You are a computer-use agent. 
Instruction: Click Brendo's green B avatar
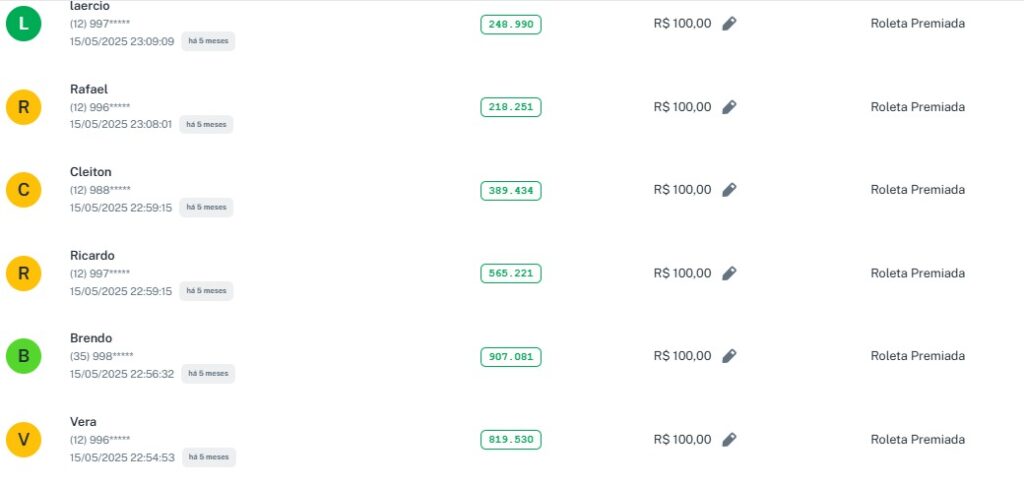click(x=23, y=356)
